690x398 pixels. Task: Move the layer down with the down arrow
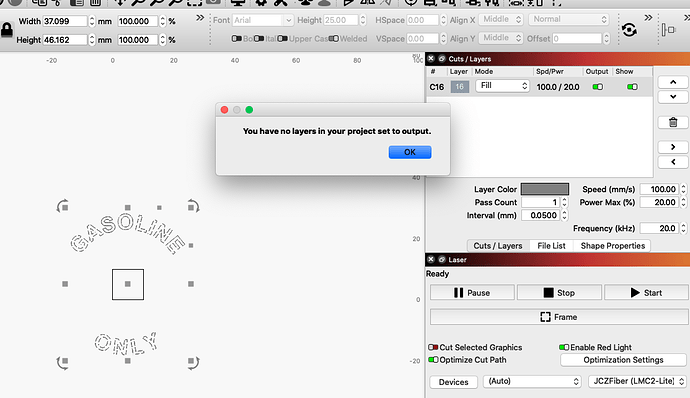pos(673,96)
